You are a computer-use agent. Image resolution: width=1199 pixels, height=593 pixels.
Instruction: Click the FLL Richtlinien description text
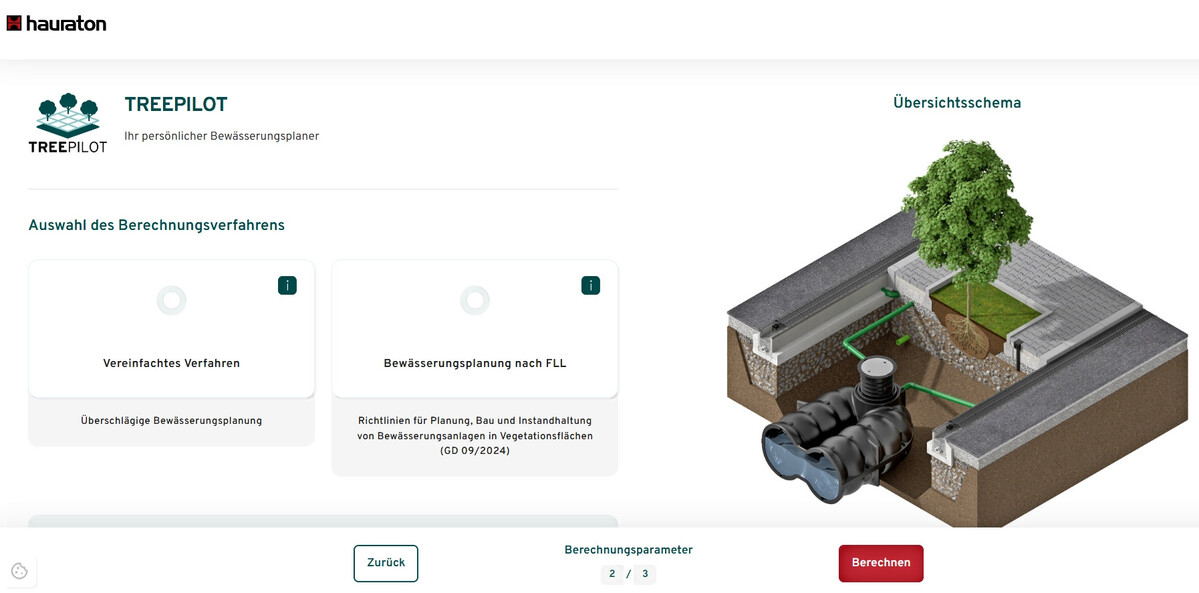(x=474, y=436)
